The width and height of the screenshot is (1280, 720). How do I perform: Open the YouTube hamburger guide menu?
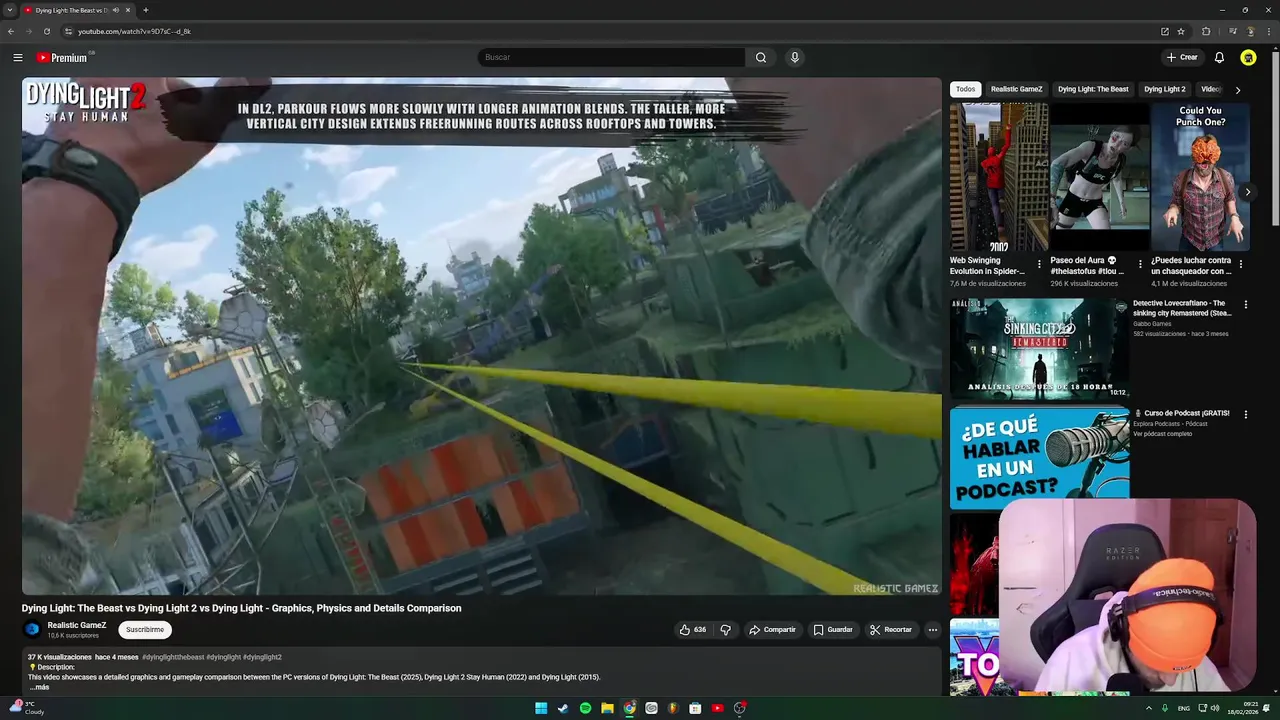pos(18,57)
